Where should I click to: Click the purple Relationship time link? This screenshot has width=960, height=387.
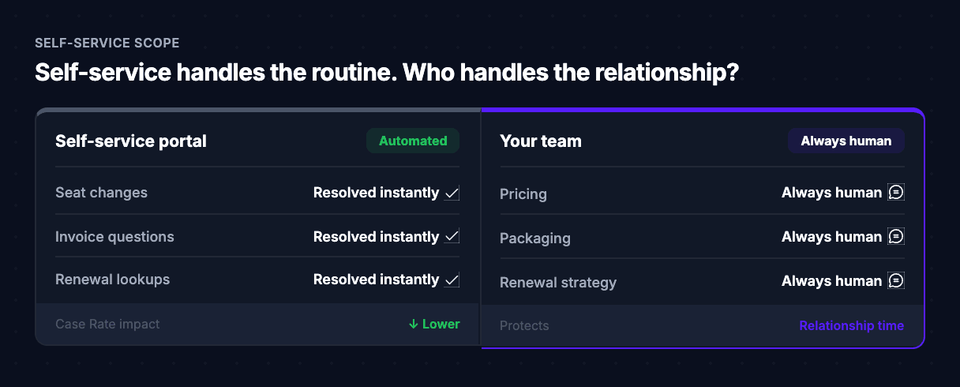(851, 326)
